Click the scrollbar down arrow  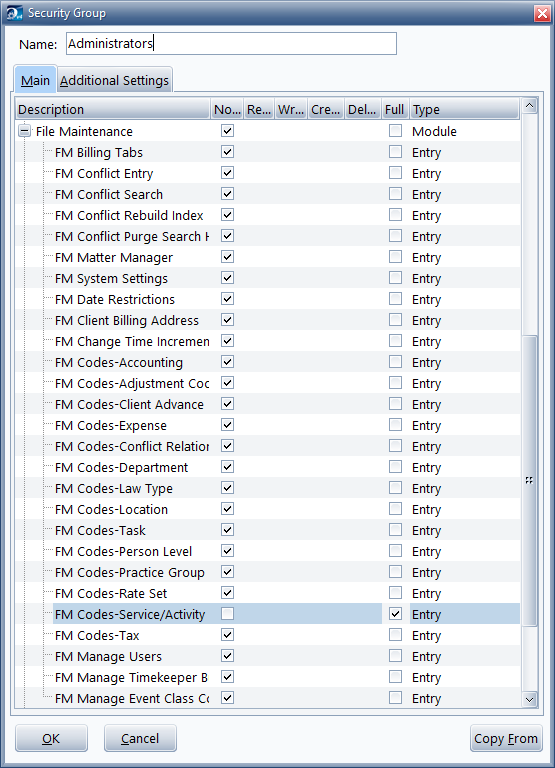tap(530, 699)
